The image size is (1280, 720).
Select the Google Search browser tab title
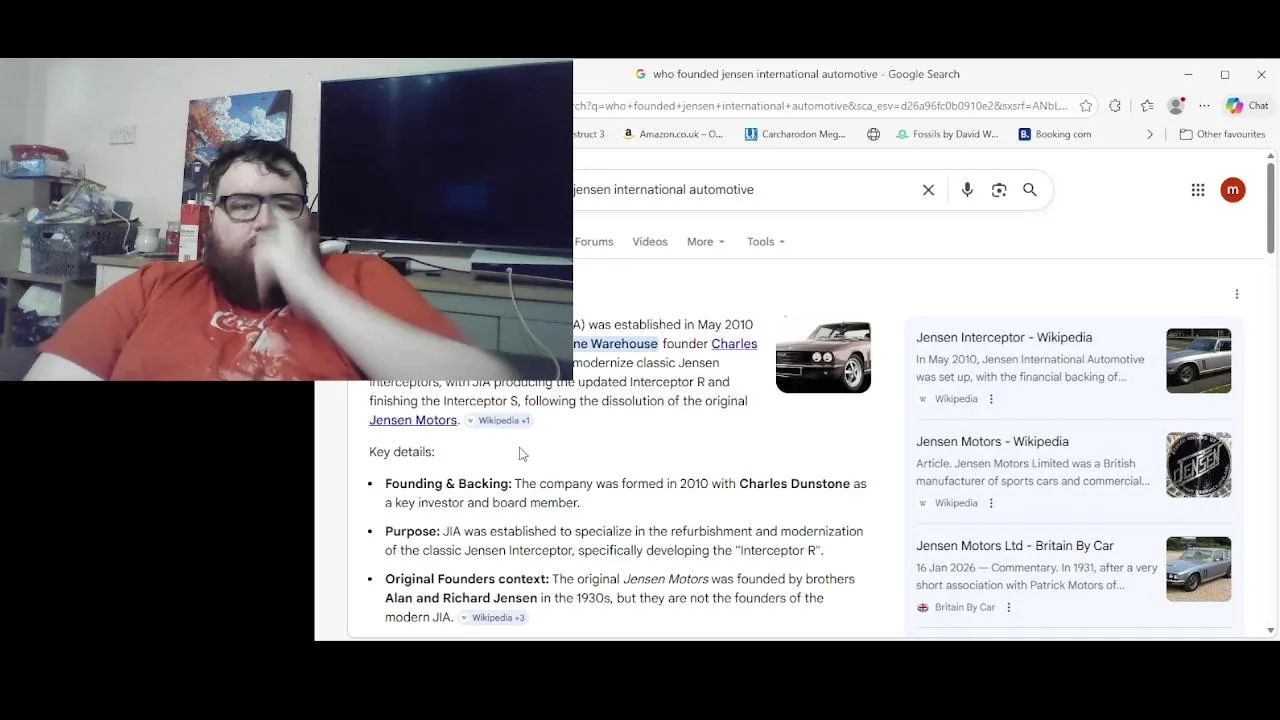806,74
